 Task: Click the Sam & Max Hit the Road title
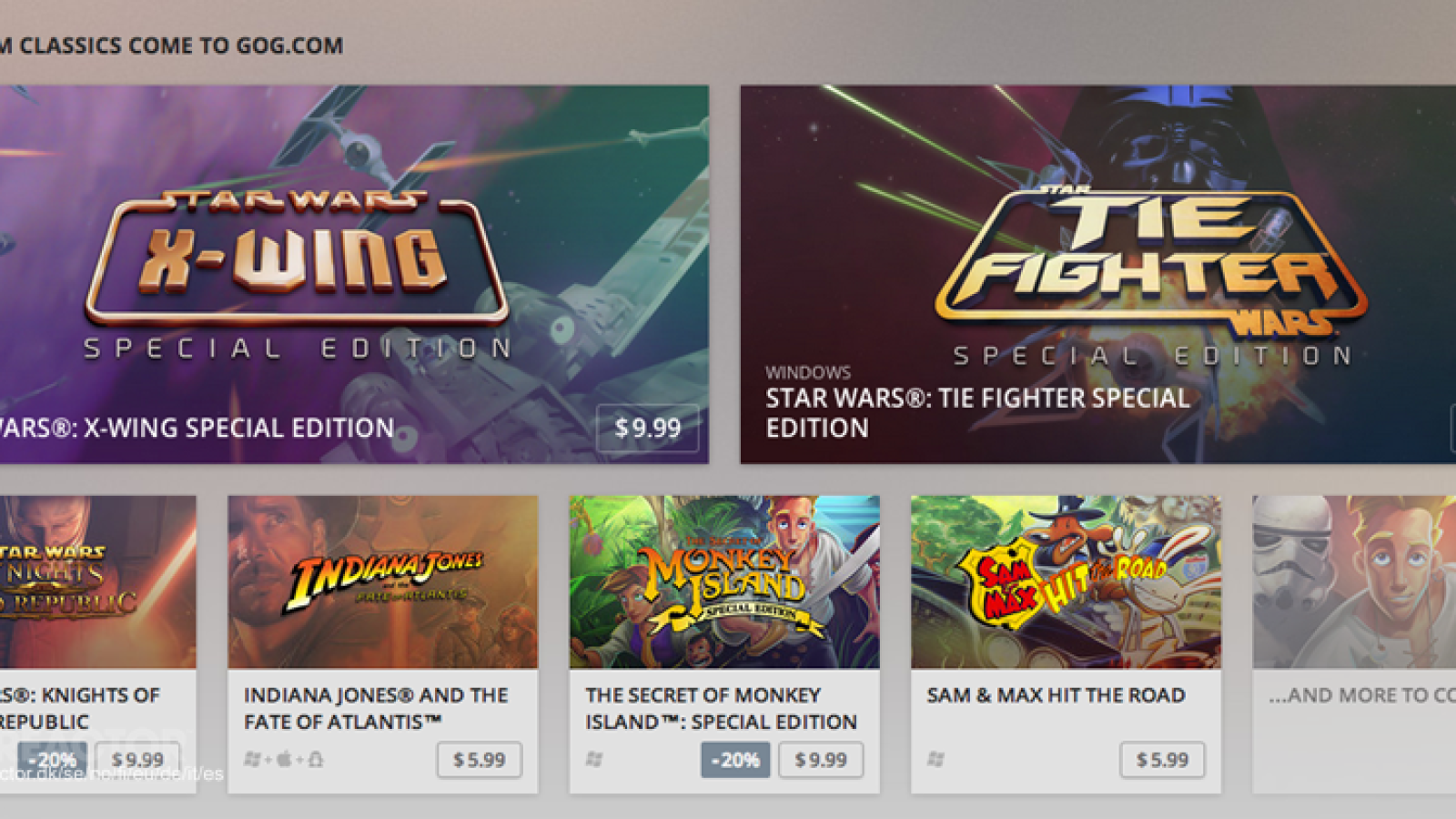pos(1056,695)
